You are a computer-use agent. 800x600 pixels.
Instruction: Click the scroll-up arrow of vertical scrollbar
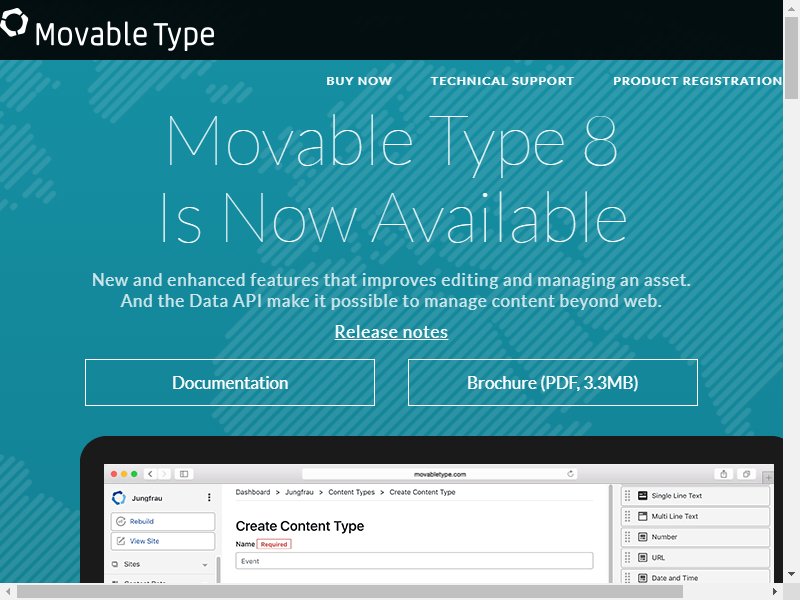coord(791,8)
